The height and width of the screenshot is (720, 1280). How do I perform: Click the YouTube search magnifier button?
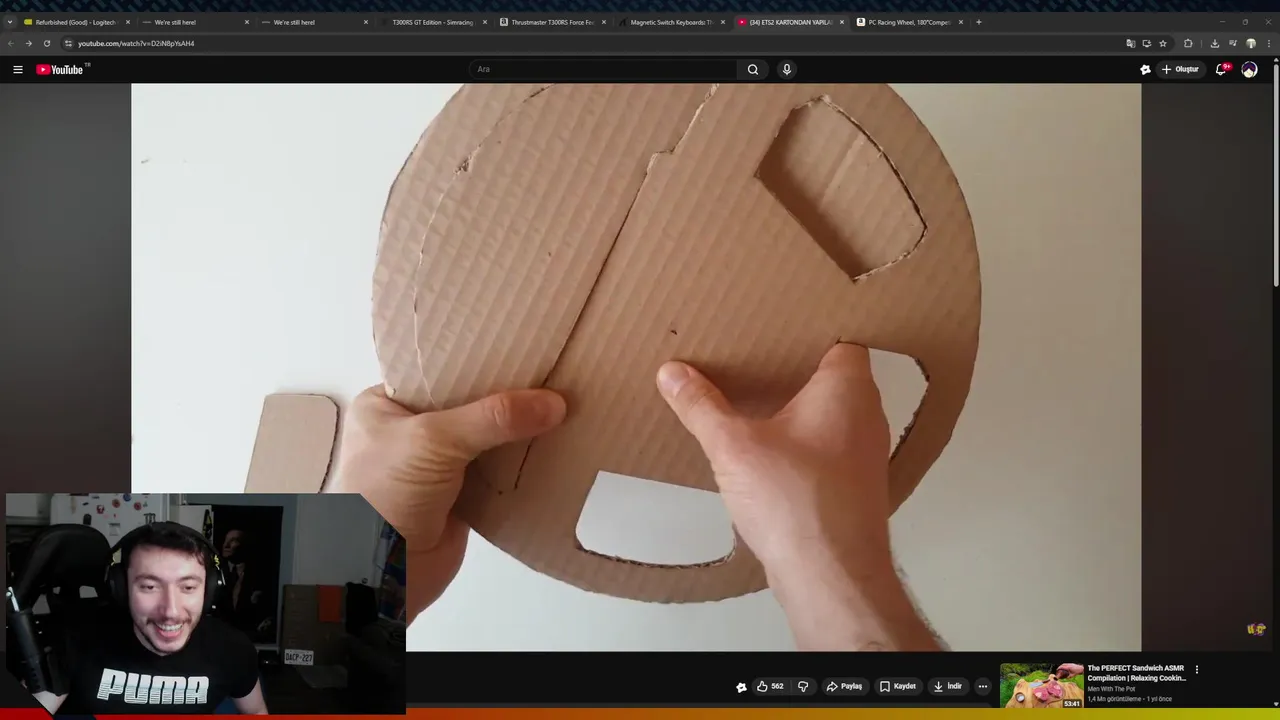point(753,69)
